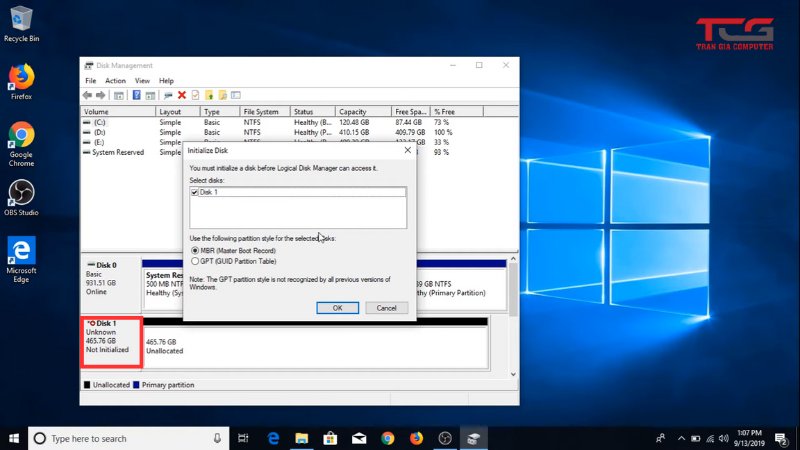
Task: Click the Back arrow in the toolbar
Action: click(88, 95)
